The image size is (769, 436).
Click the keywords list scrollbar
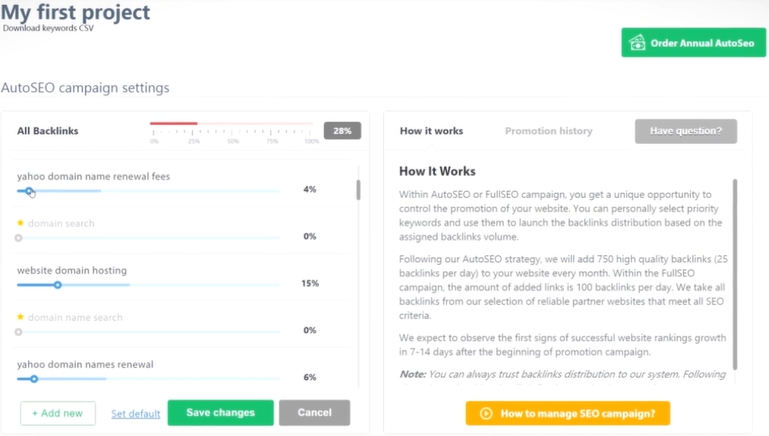click(358, 190)
